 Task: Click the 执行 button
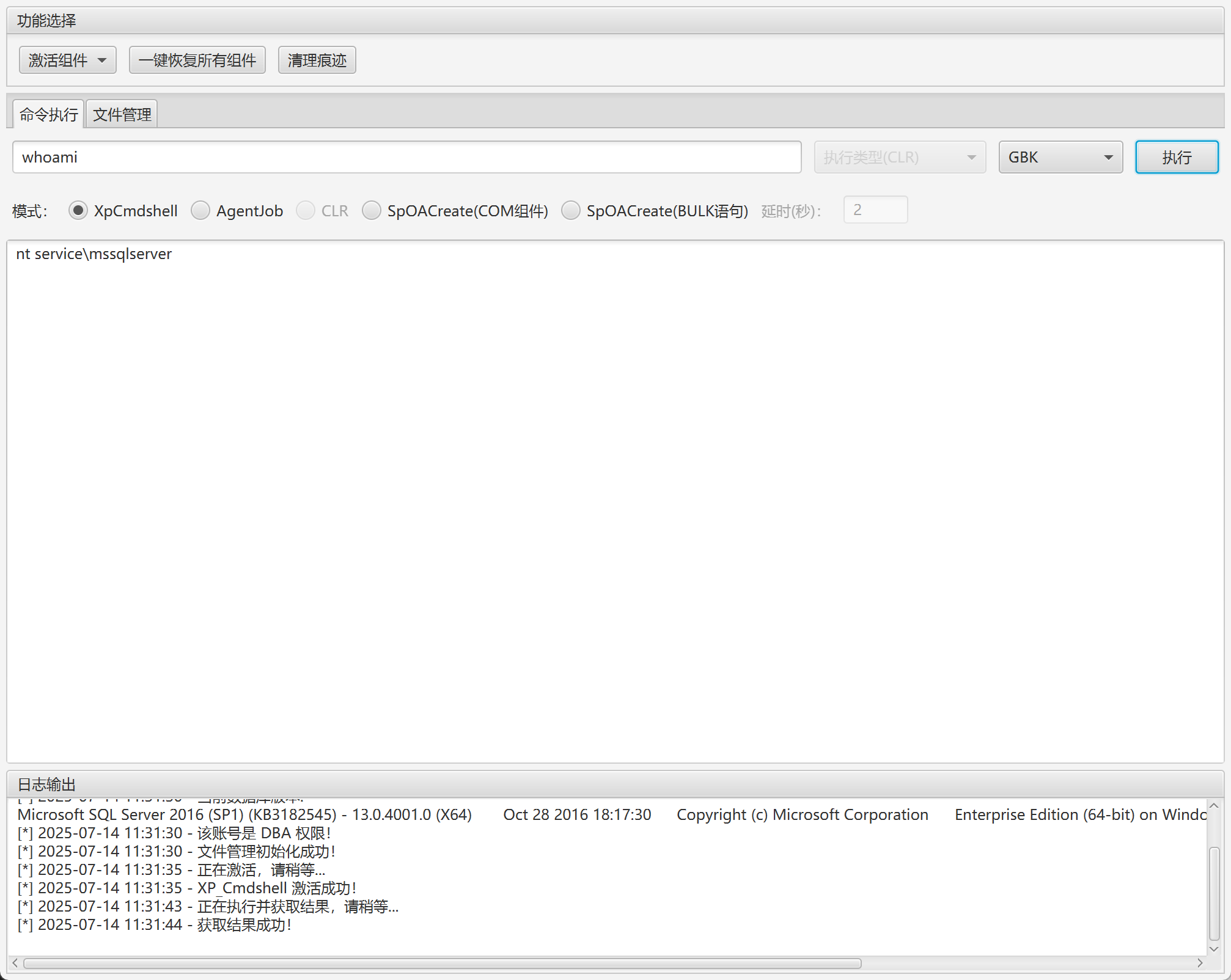coord(1176,157)
